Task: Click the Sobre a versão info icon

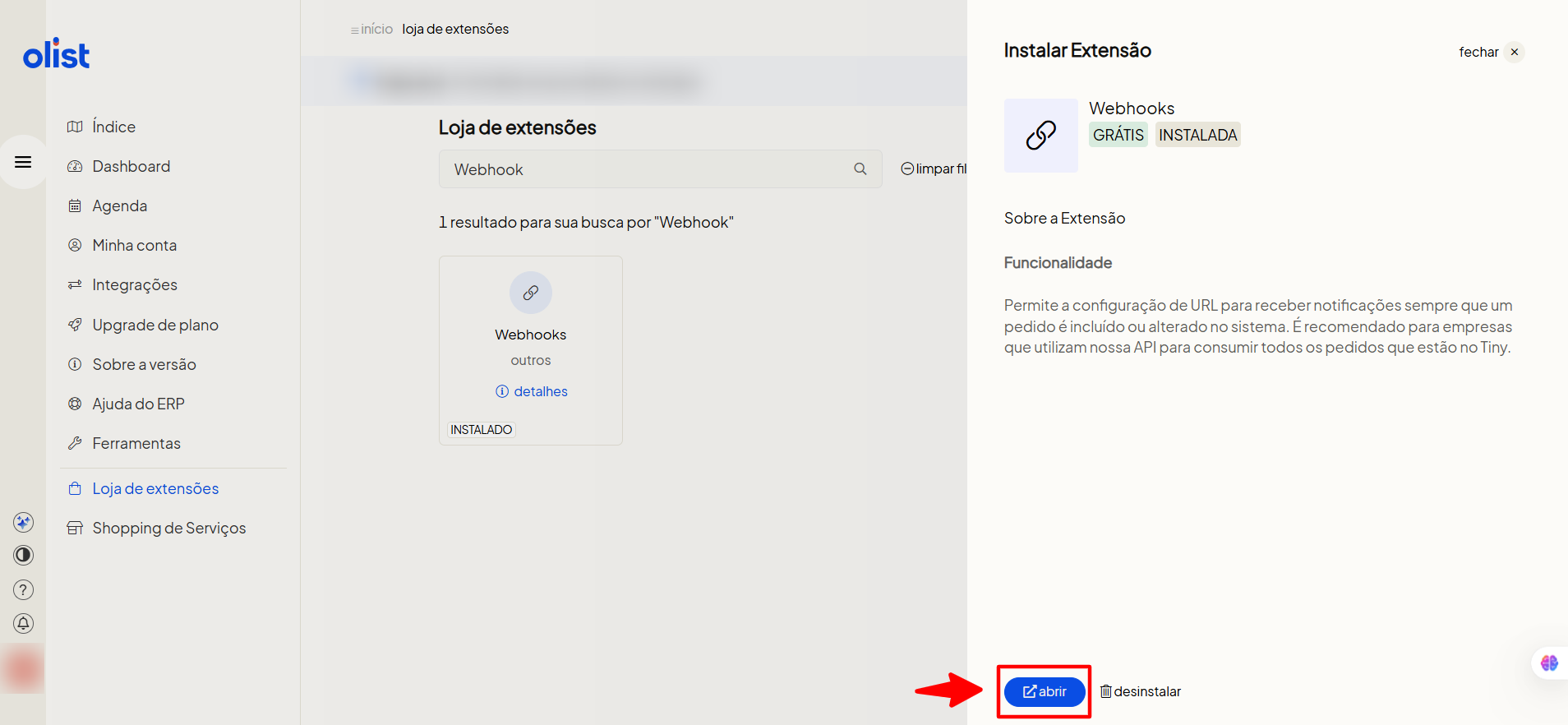Action: click(75, 364)
